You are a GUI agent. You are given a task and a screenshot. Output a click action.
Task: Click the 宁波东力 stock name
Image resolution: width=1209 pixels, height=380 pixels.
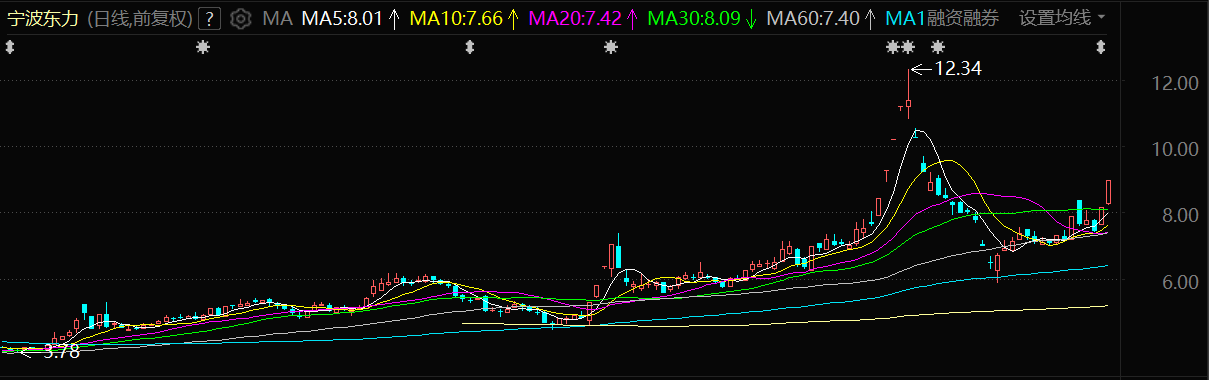pyautogui.click(x=43, y=18)
